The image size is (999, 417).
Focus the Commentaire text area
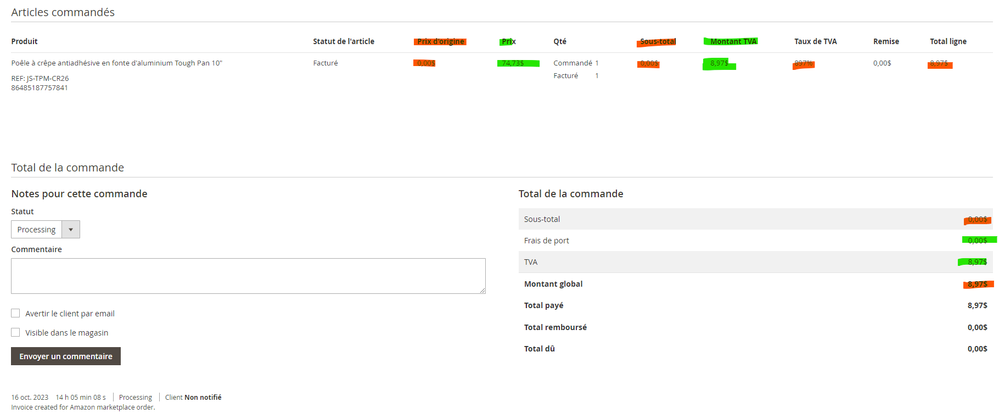[x=248, y=276]
